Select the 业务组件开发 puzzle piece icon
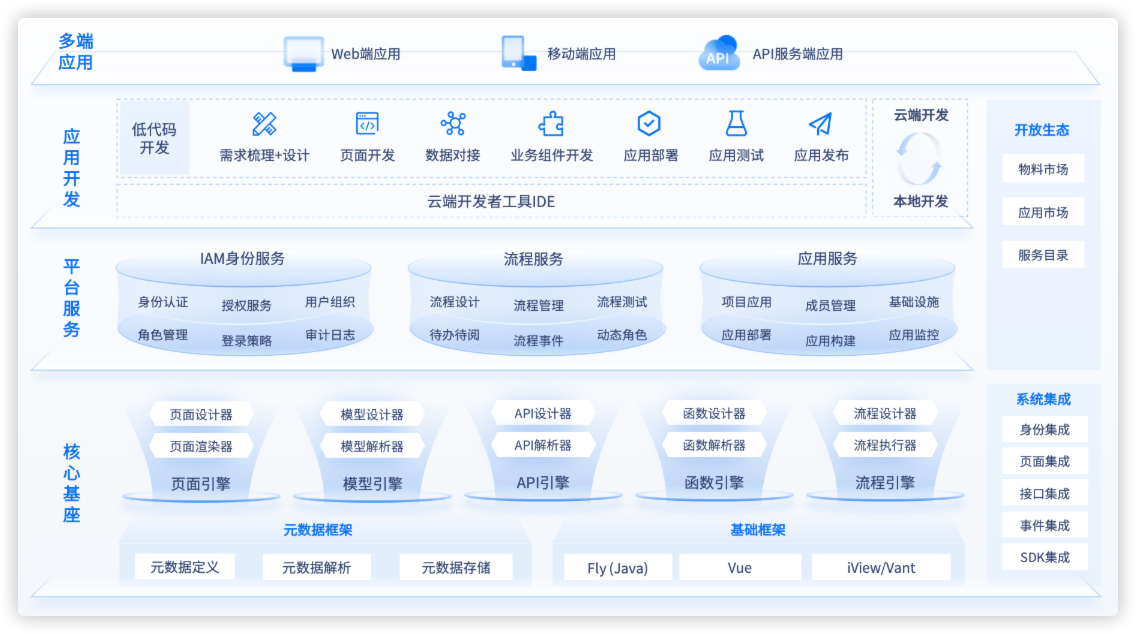The height and width of the screenshot is (634, 1136). tap(551, 124)
